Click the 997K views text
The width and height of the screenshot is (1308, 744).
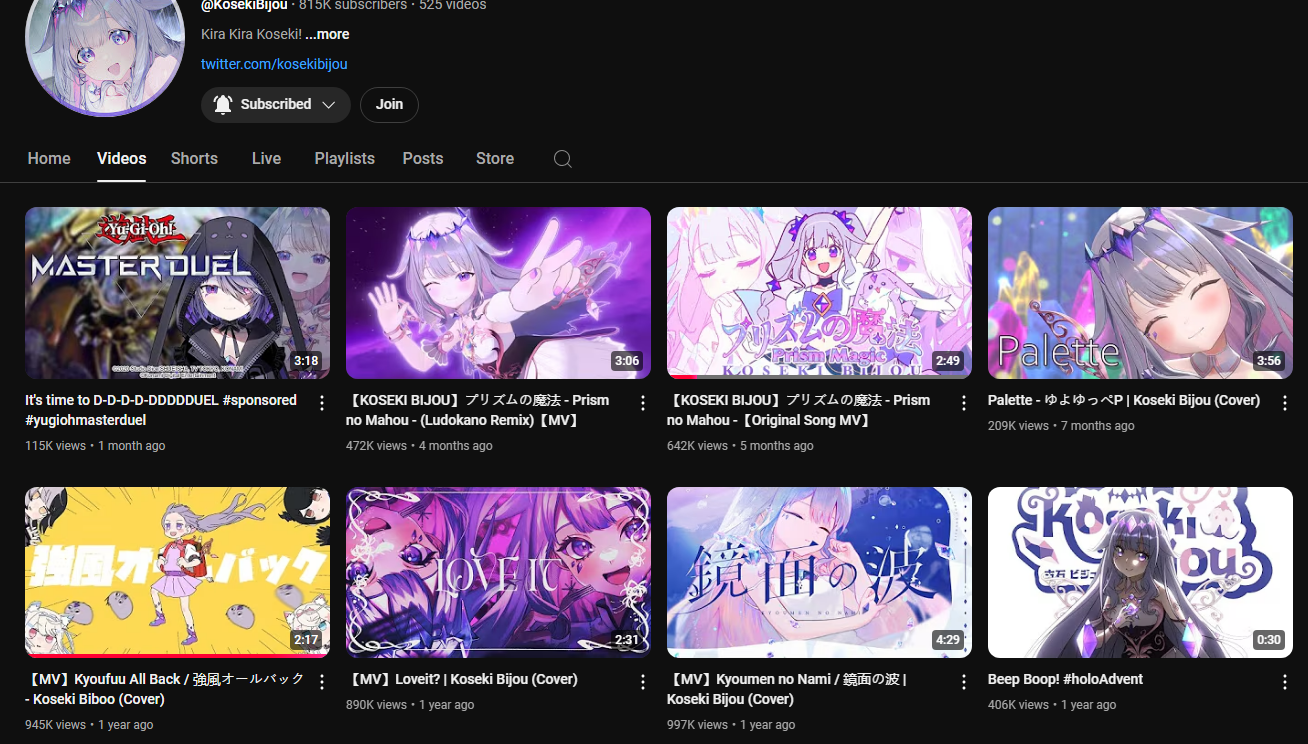point(697,725)
